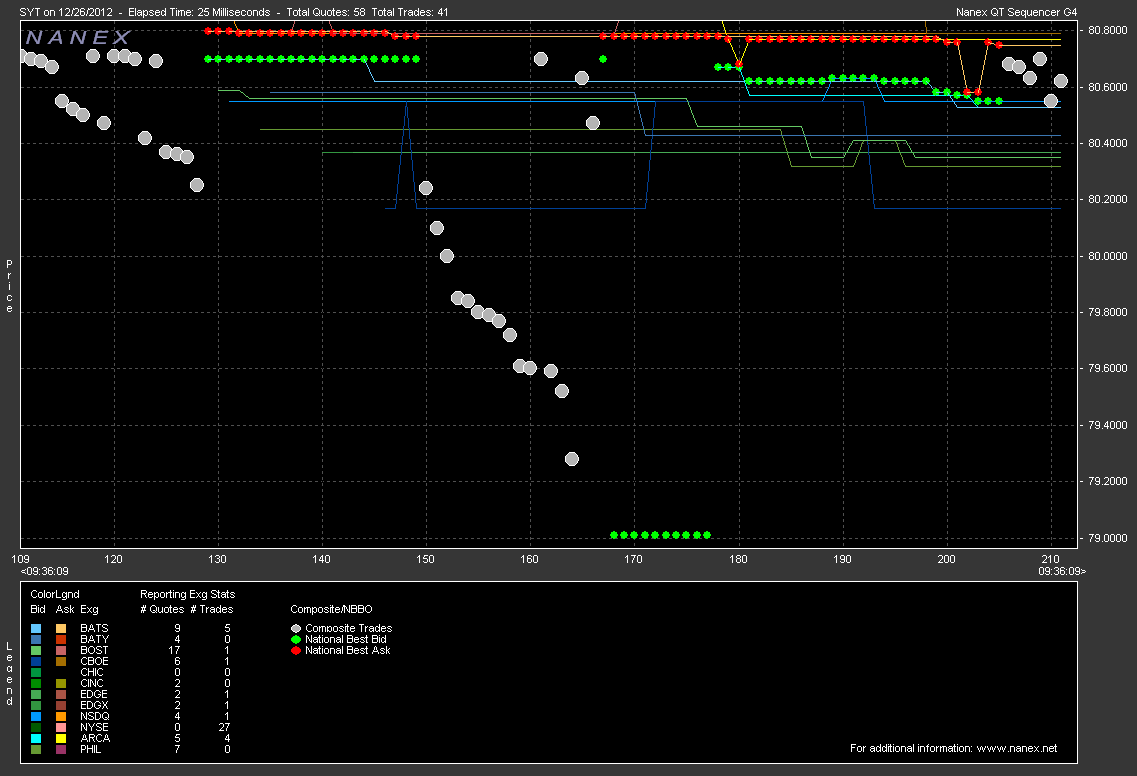The image size is (1137, 776).
Task: Click the 'Reporting Exg Stats' heading
Action: [x=187, y=595]
